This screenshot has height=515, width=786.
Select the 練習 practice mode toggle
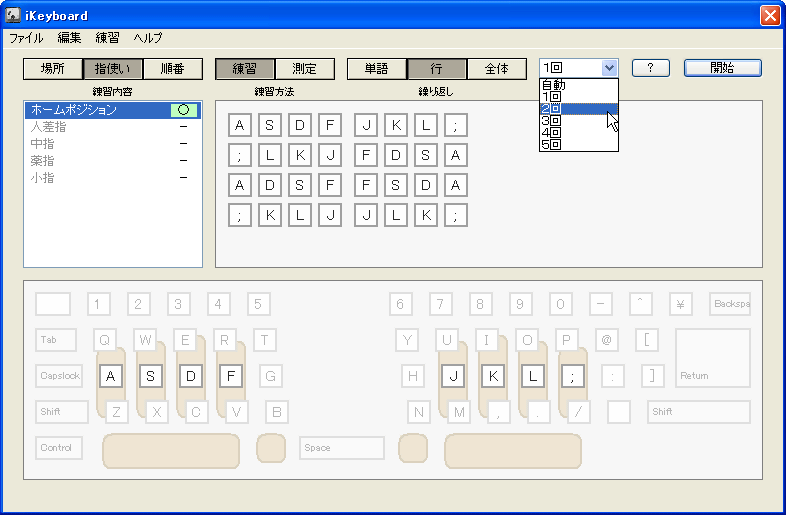(x=245, y=69)
